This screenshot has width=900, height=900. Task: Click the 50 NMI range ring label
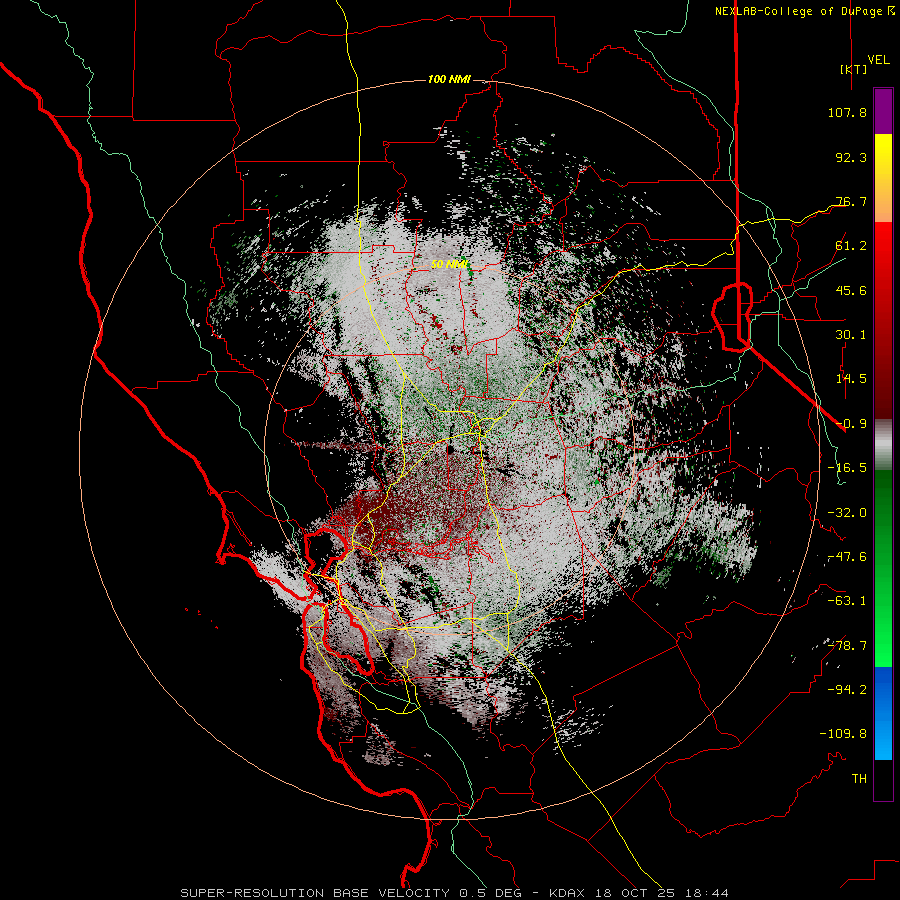point(449,265)
